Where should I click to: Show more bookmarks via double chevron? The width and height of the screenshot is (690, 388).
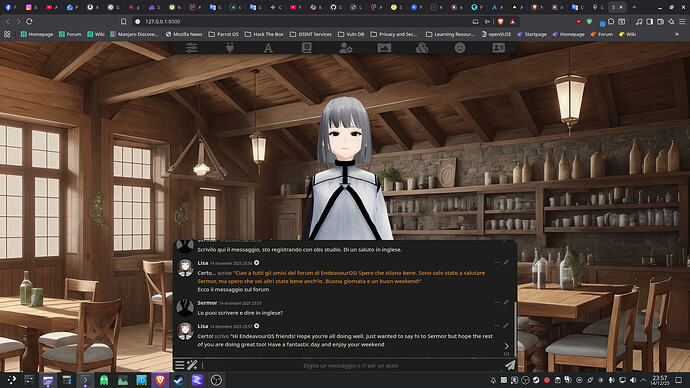[677, 34]
